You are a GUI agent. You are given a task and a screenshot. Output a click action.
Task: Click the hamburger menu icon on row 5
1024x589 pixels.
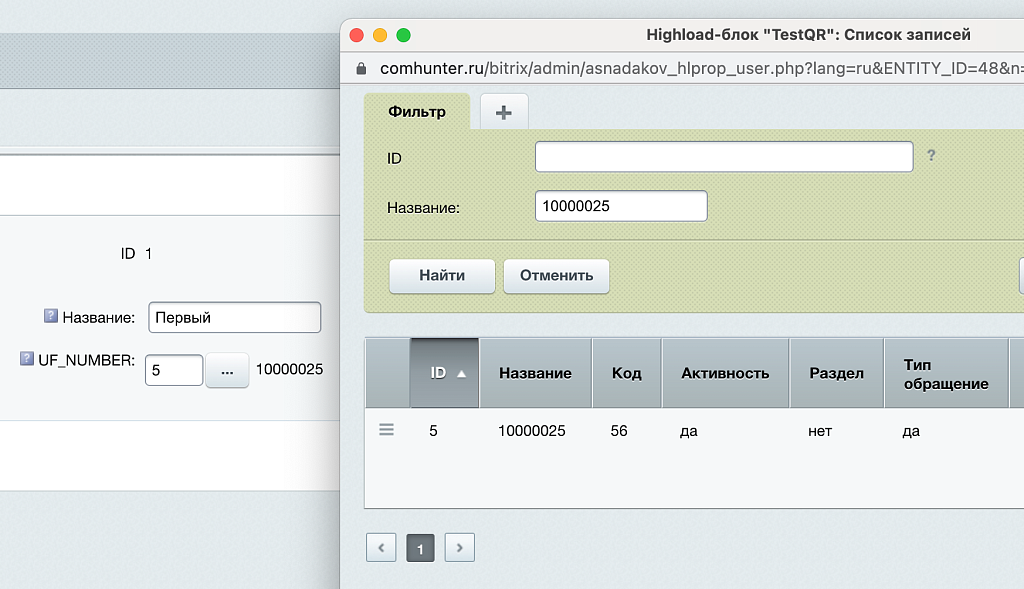click(386, 429)
